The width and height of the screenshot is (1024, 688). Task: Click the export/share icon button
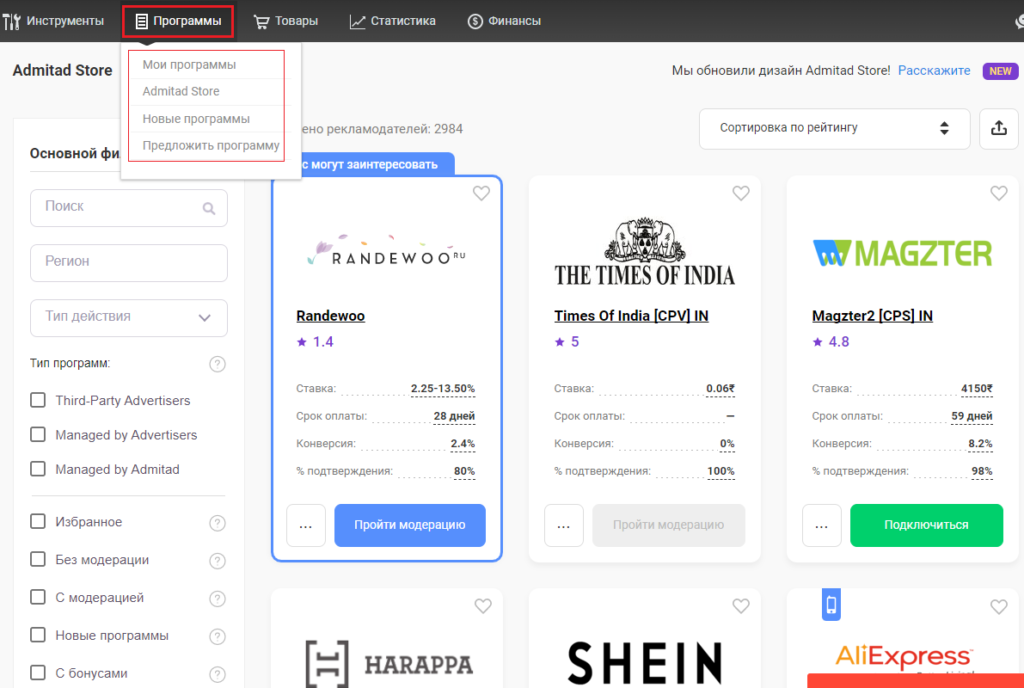(x=999, y=129)
